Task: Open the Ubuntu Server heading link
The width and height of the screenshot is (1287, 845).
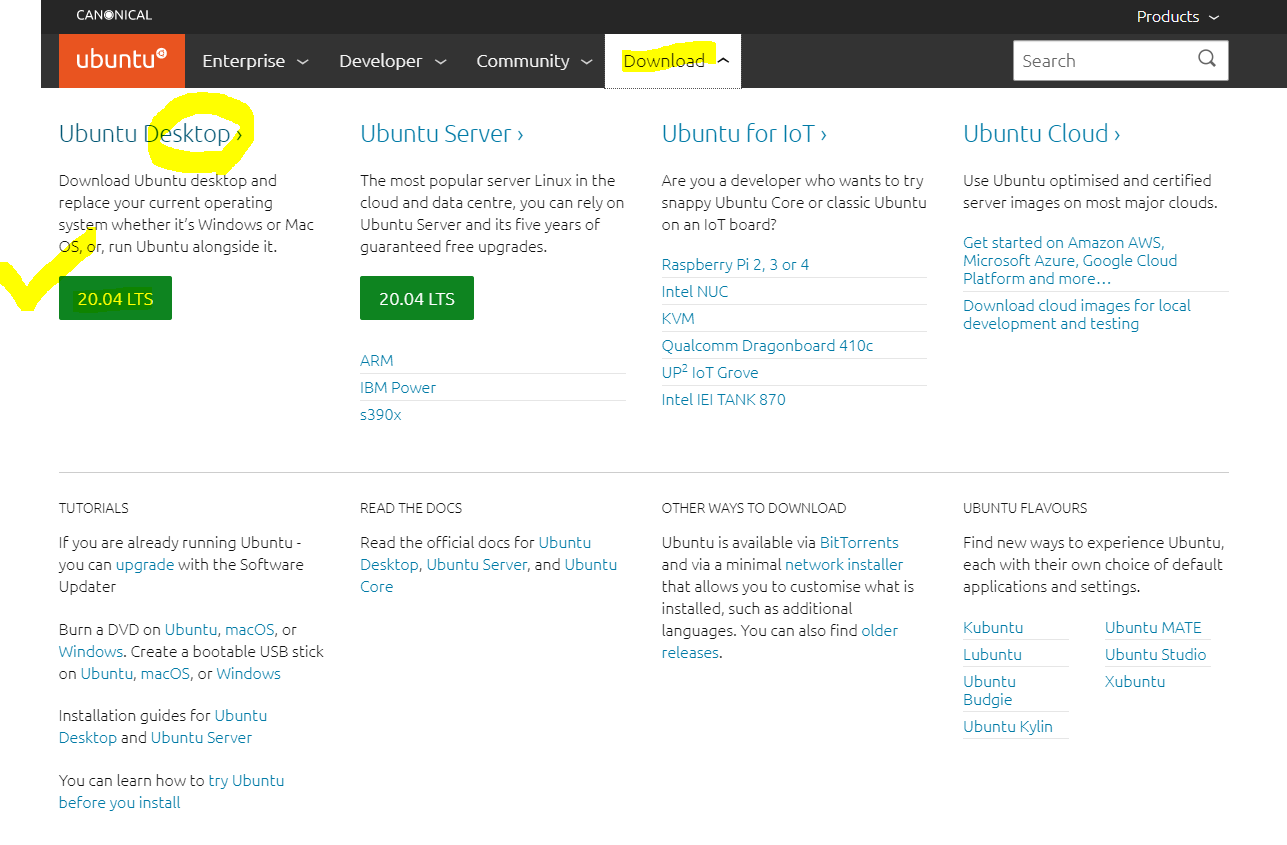Action: 442,133
